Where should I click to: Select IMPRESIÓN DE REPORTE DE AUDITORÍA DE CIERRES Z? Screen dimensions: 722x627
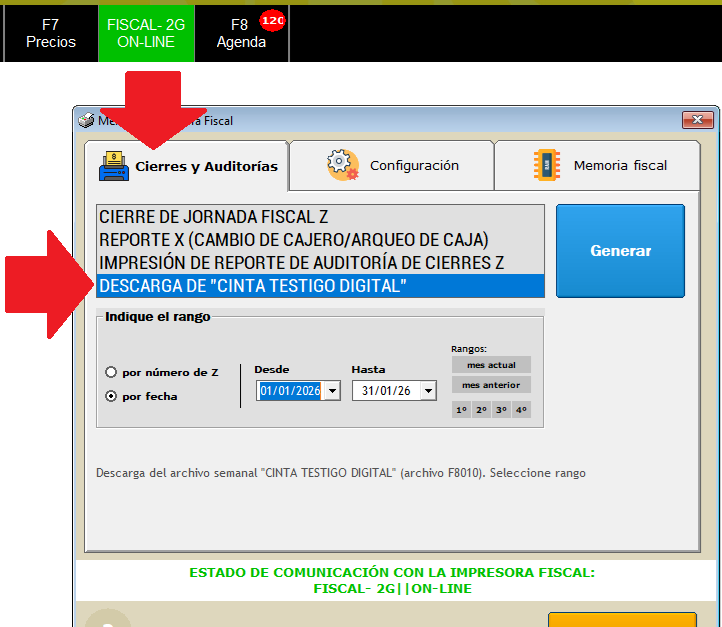click(x=320, y=263)
